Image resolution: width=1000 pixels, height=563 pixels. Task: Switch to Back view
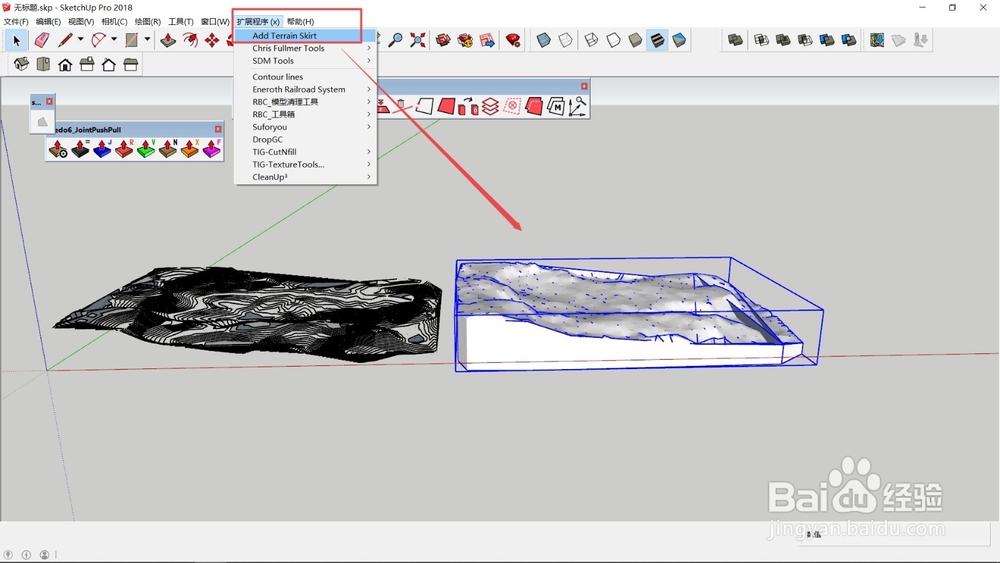click(x=108, y=64)
